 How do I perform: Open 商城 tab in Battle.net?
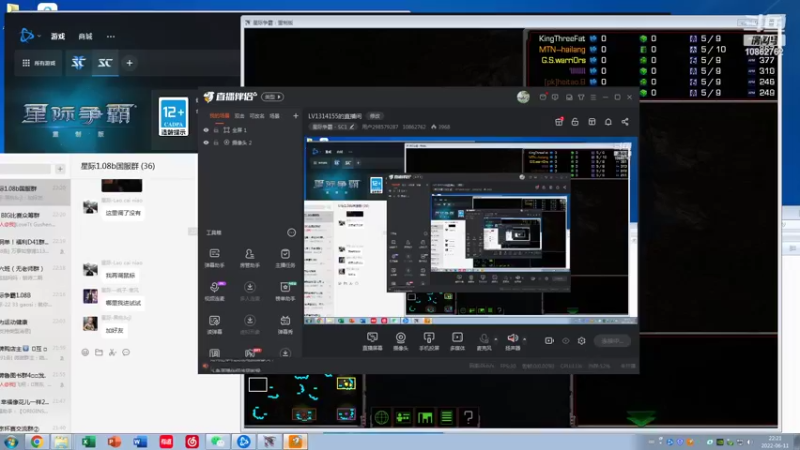click(85, 36)
